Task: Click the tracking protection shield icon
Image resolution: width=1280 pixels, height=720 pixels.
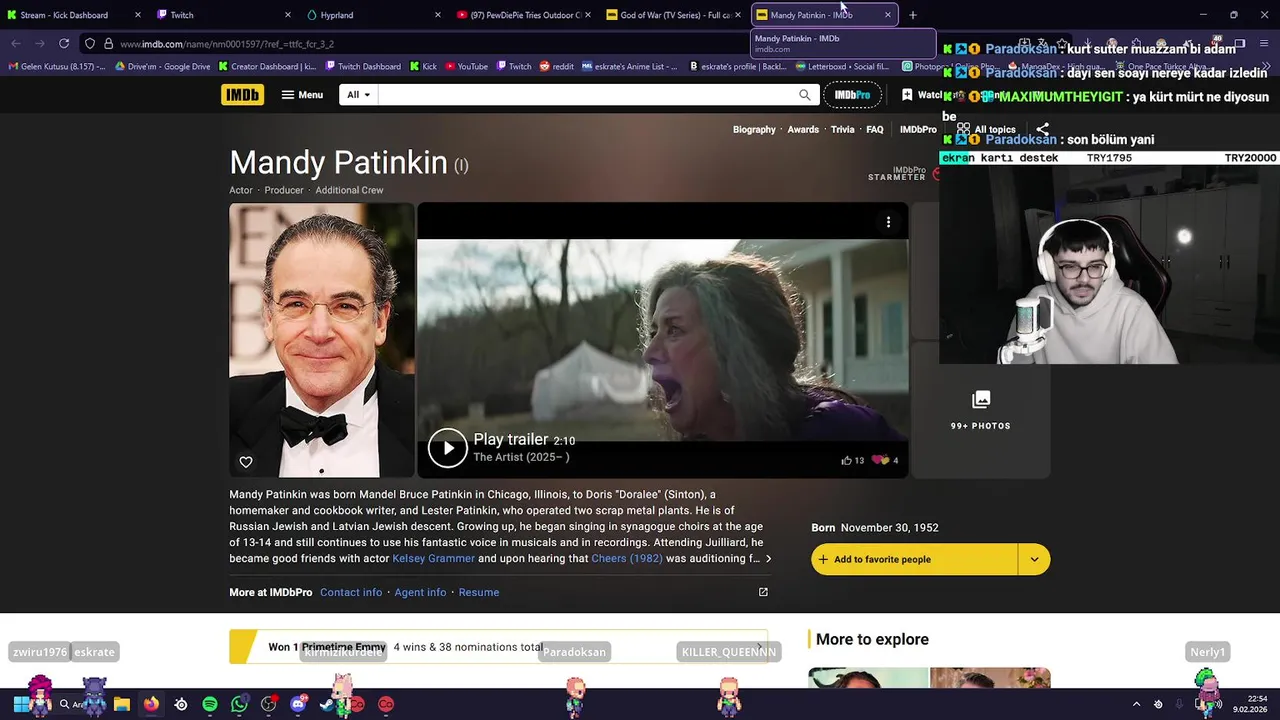Action: [x=89, y=44]
